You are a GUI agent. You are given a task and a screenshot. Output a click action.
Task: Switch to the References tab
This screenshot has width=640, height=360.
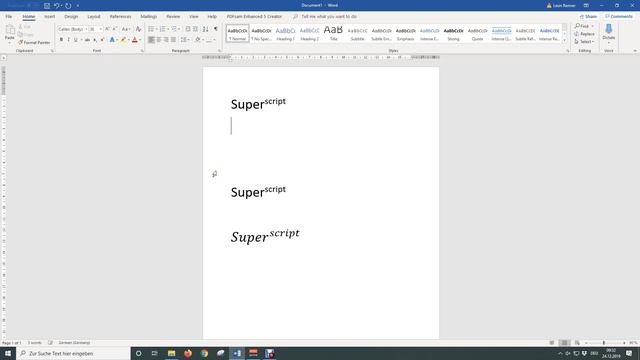pyautogui.click(x=120, y=17)
